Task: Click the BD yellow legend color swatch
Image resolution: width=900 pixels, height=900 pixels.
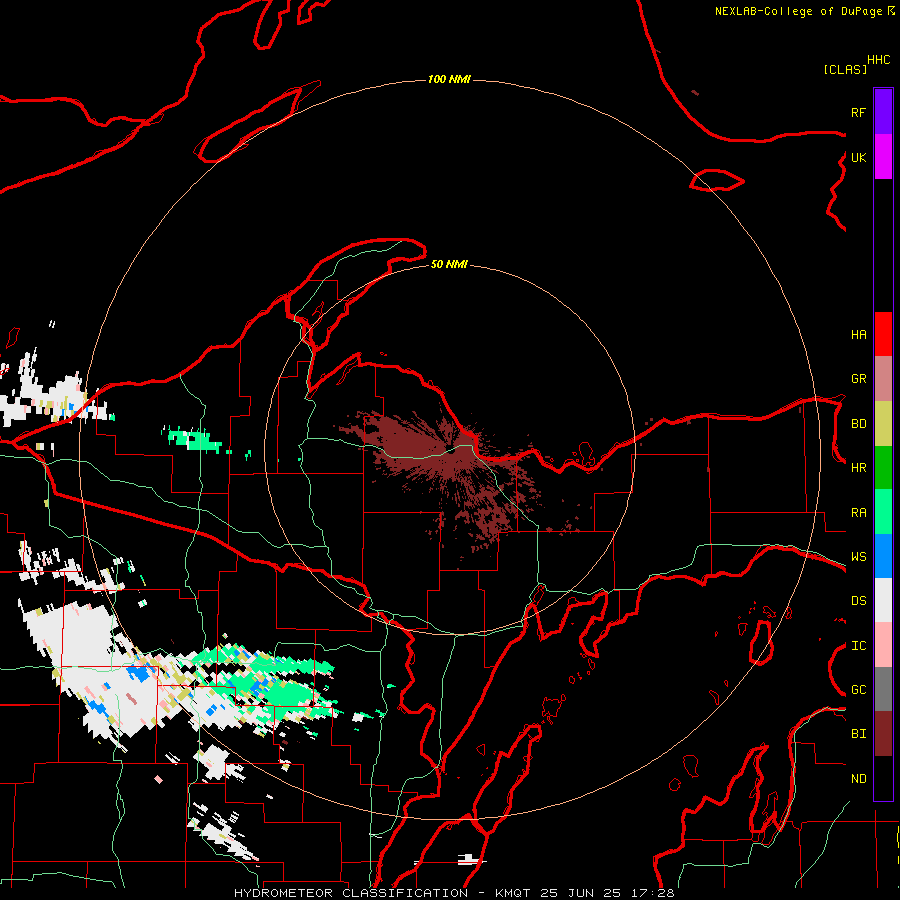Action: click(x=883, y=423)
